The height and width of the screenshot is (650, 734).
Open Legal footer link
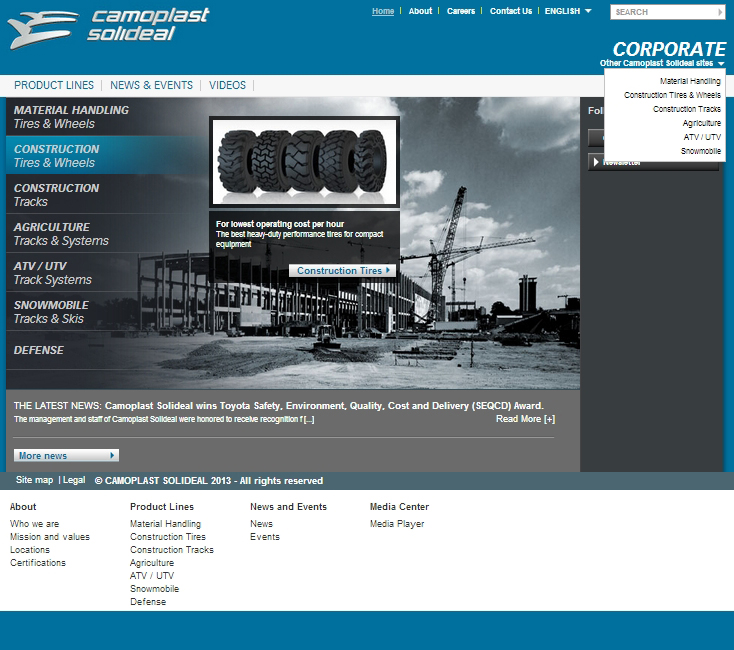(74, 480)
